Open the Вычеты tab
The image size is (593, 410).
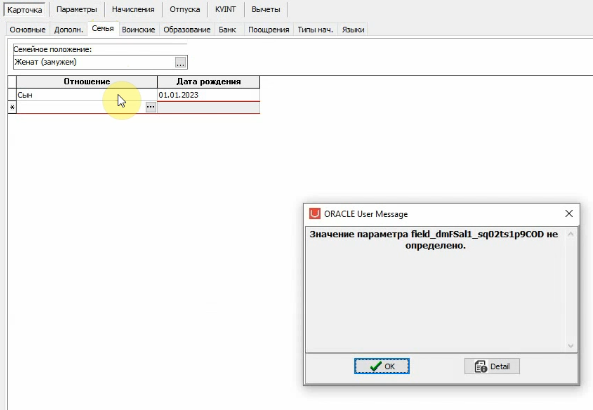[x=266, y=9]
